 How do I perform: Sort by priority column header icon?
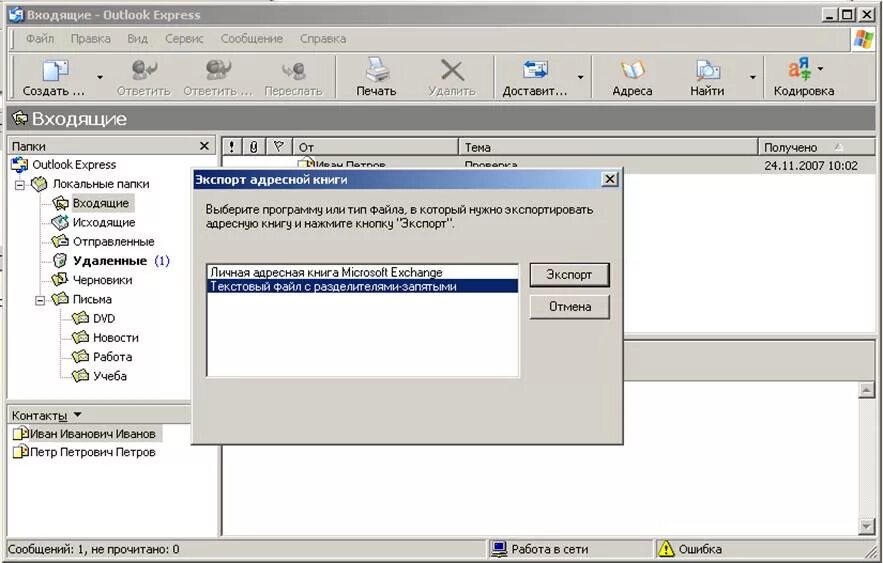231,147
